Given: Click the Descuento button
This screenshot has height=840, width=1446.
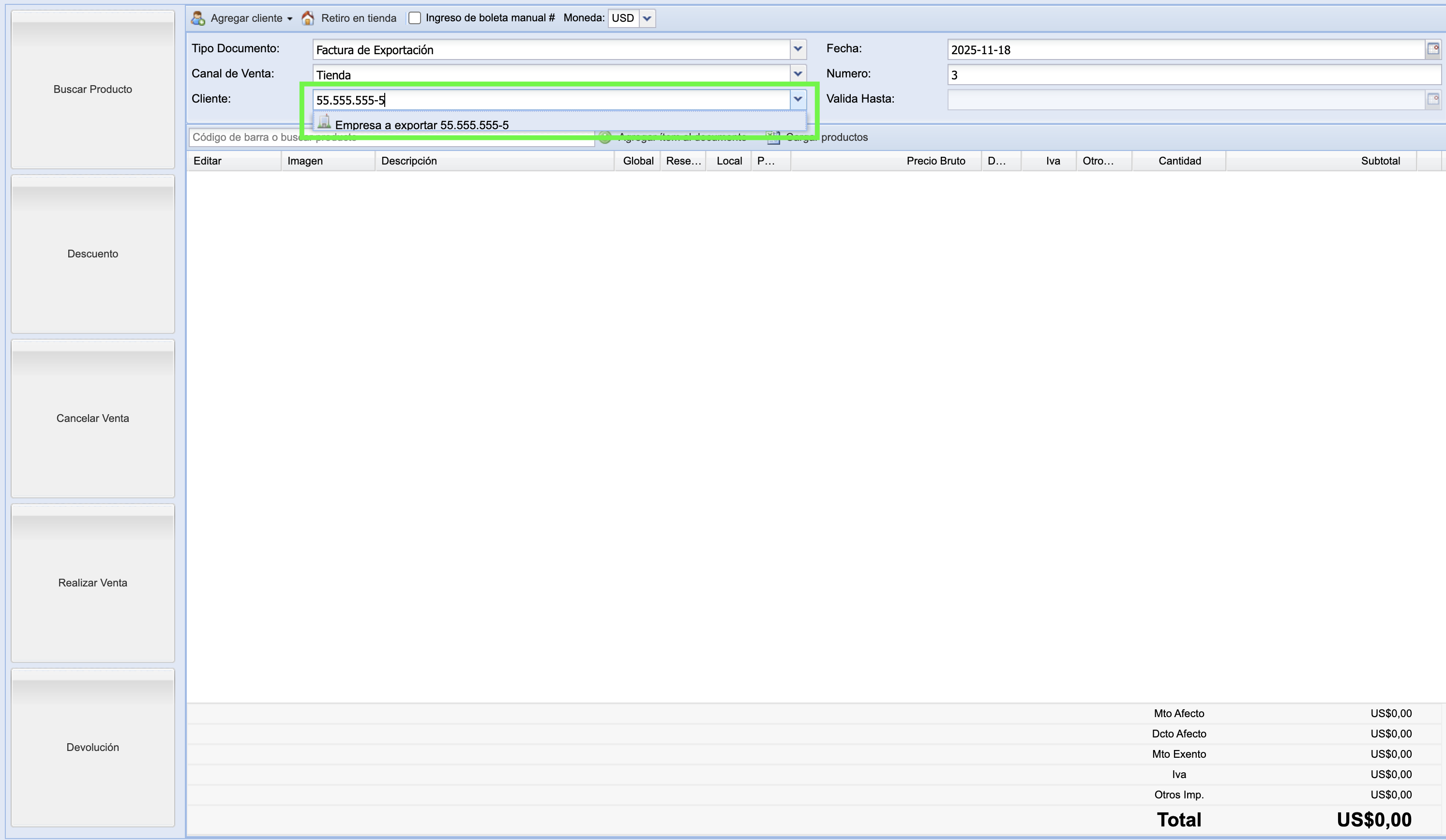Looking at the screenshot, I should (93, 254).
